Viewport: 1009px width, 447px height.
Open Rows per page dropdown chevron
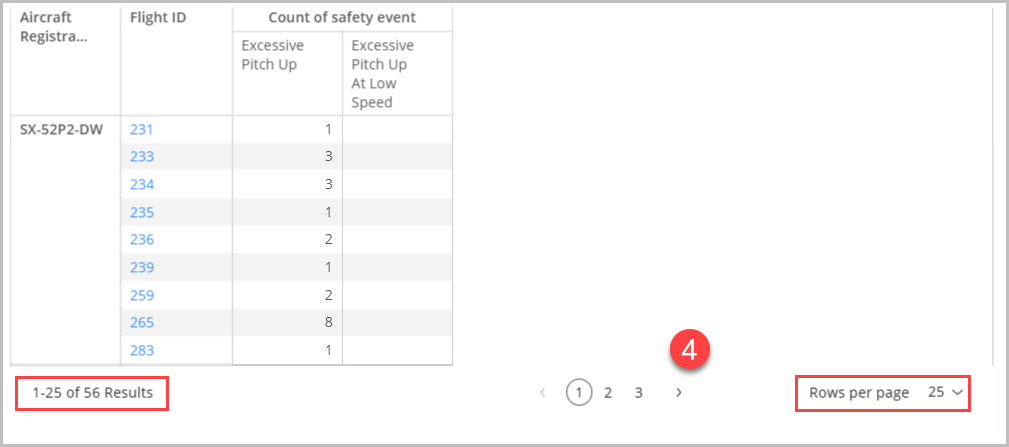(x=957, y=392)
